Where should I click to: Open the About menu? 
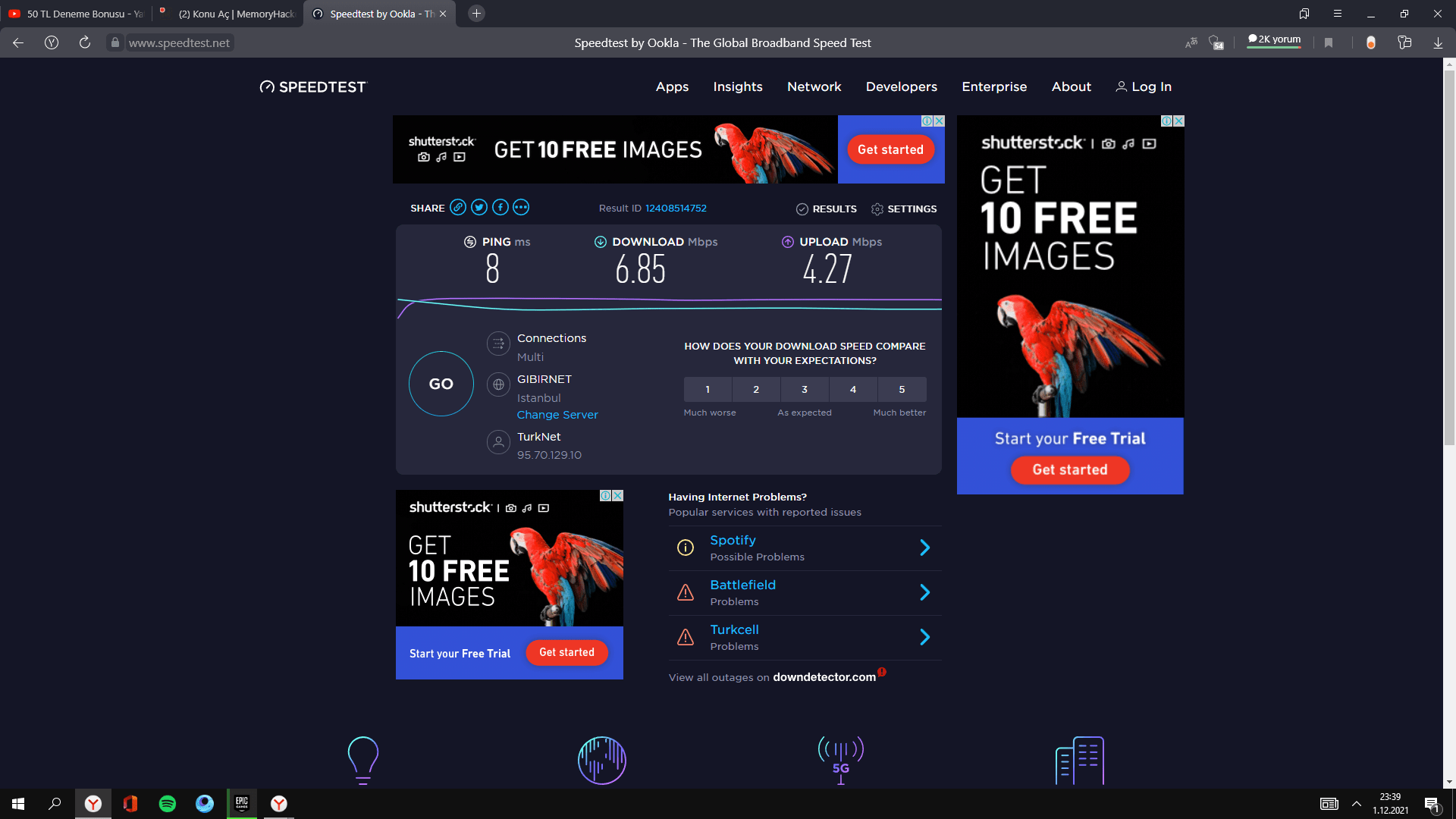pos(1072,87)
